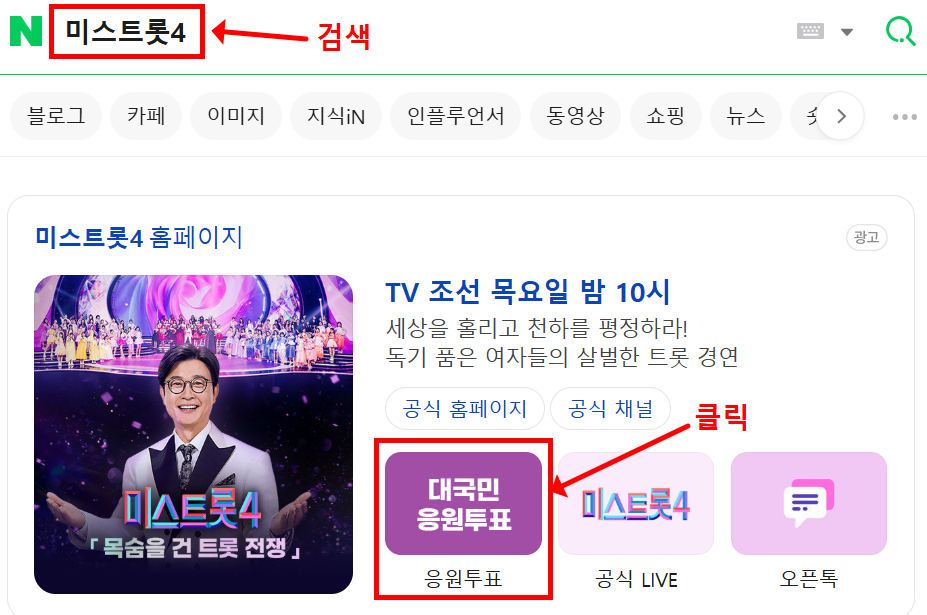Open the on-screen keyboard icon
Viewport: 927px width, 615px height.
click(x=810, y=31)
